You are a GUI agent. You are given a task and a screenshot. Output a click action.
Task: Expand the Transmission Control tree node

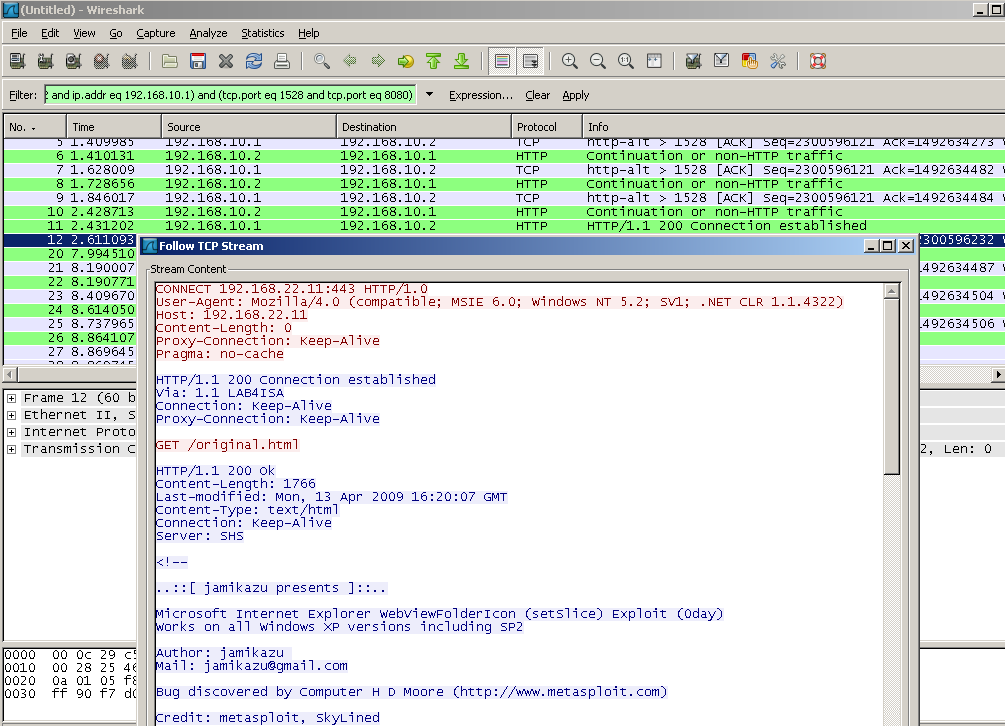coord(11,449)
